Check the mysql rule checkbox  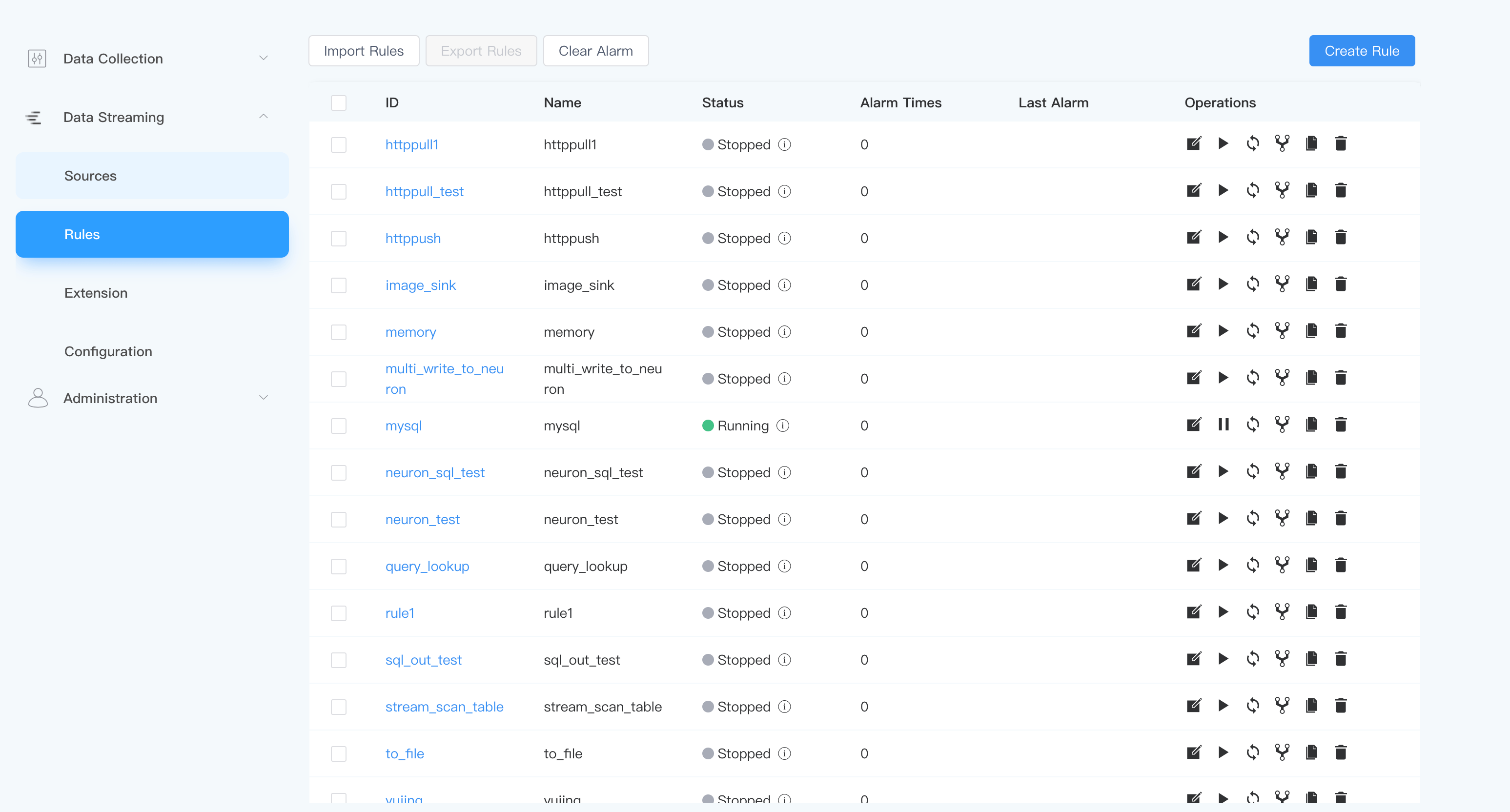(x=338, y=426)
